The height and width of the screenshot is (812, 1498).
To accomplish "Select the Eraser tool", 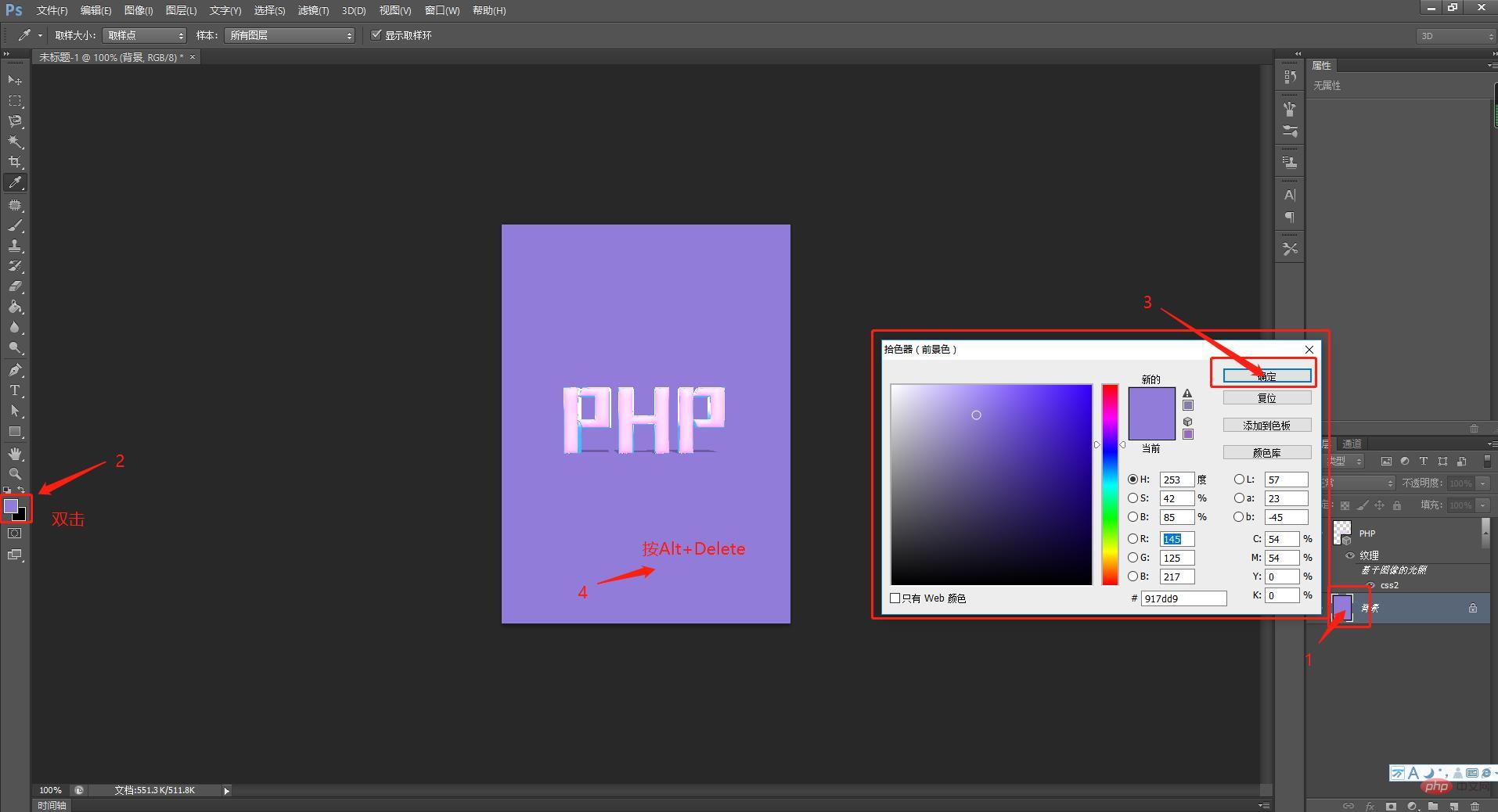I will 15,286.
